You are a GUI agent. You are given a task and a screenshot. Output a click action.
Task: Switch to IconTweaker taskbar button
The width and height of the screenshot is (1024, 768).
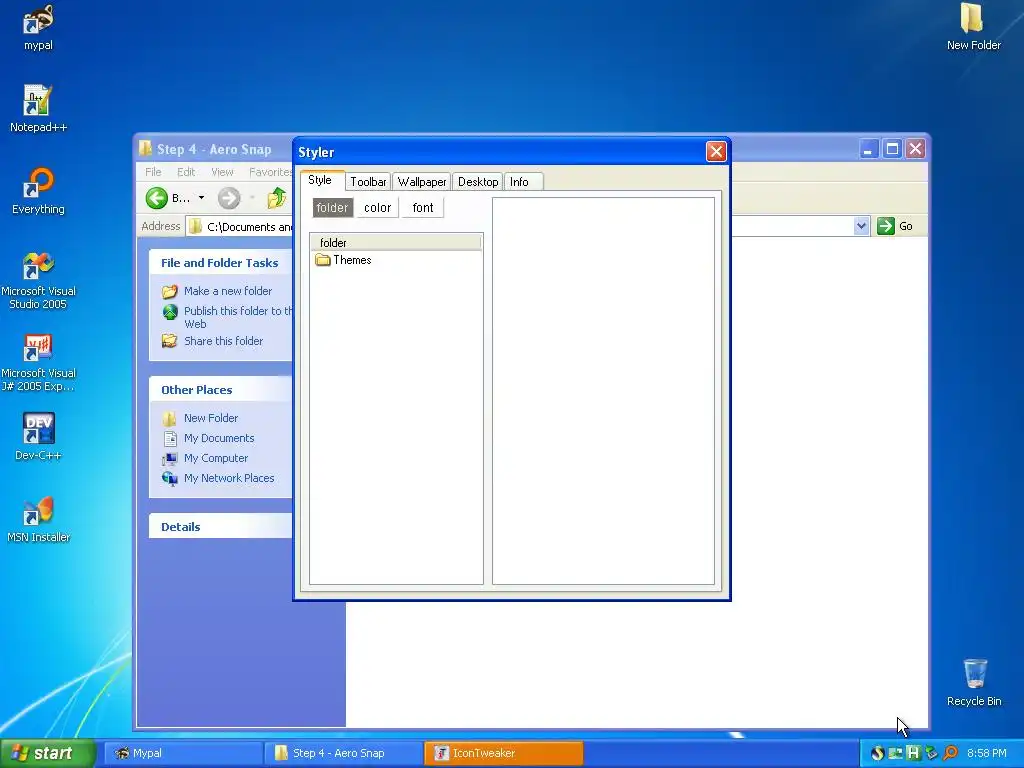(x=504, y=753)
